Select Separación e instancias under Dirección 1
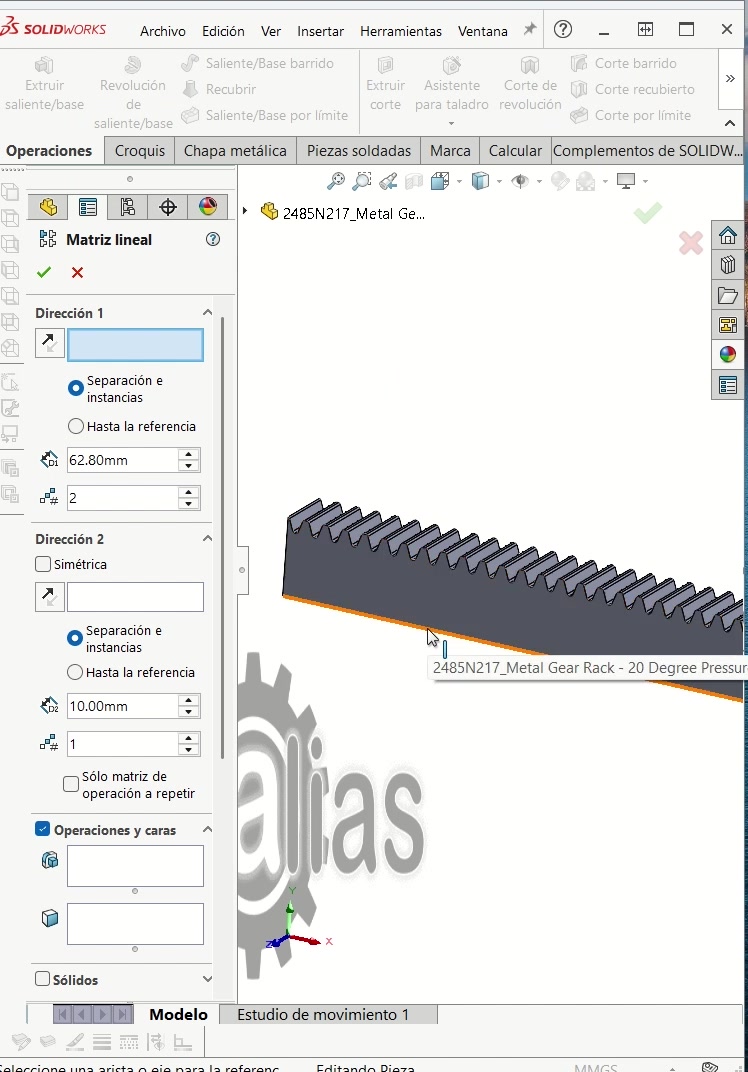 (76, 388)
